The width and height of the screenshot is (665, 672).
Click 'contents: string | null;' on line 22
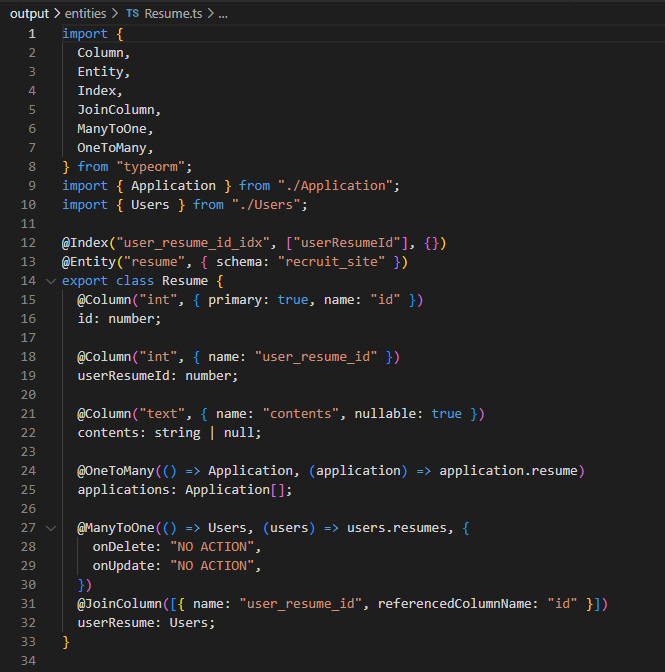click(169, 433)
